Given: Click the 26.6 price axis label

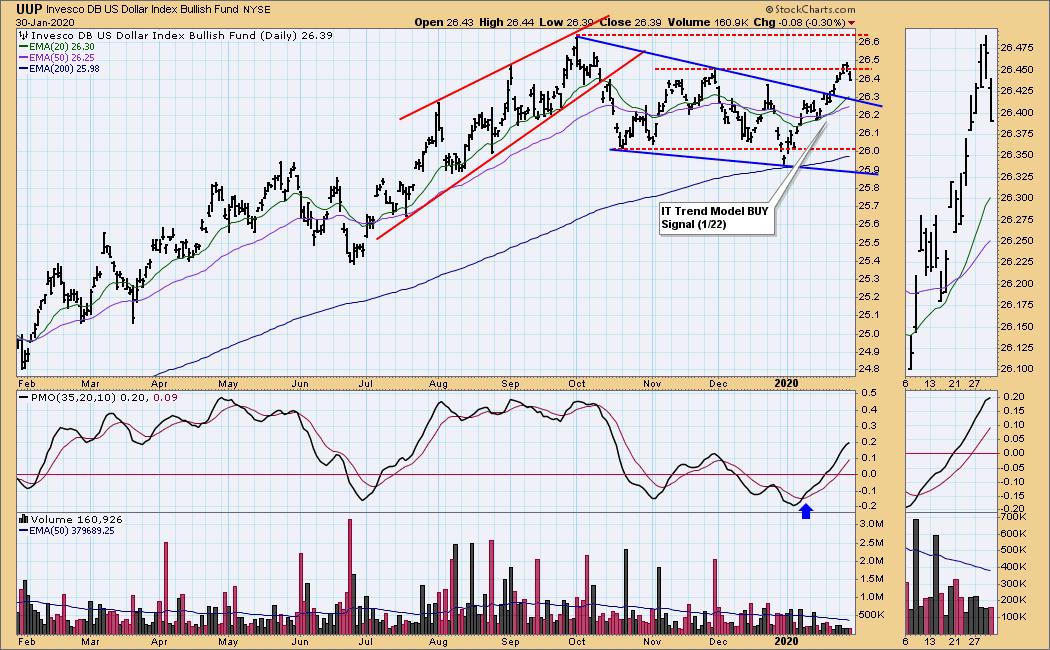Looking at the screenshot, I should click(869, 42).
